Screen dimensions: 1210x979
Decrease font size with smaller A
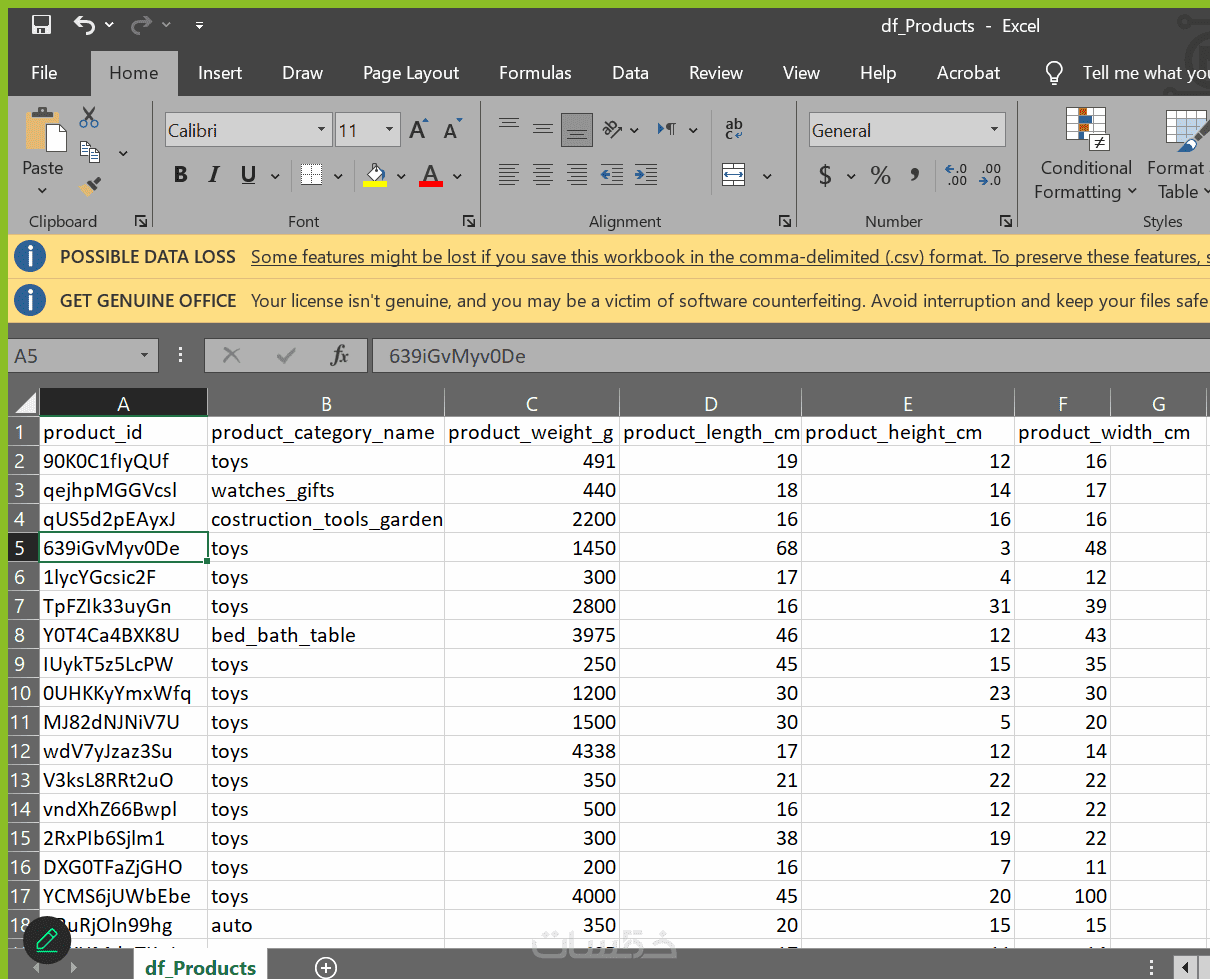tap(452, 130)
